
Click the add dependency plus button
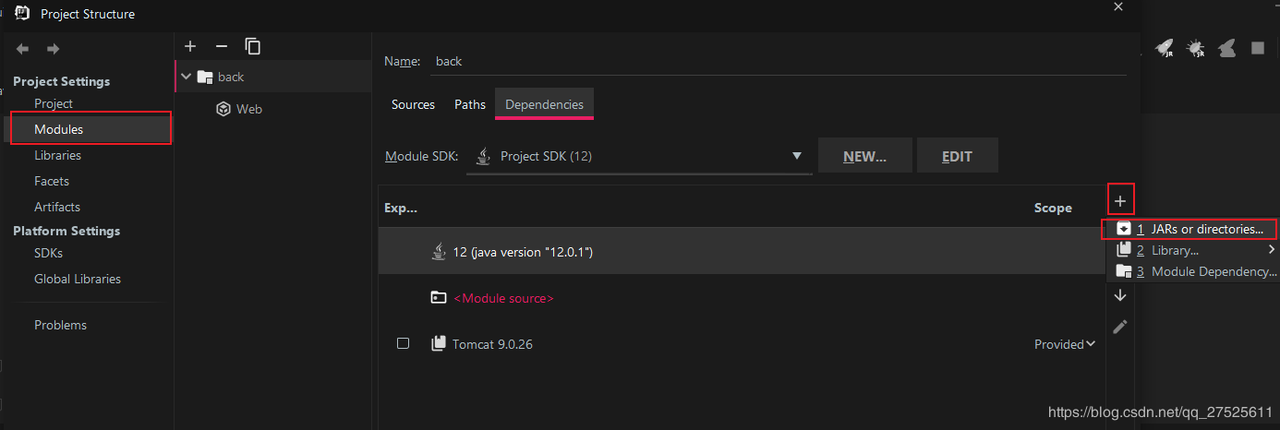(1120, 201)
